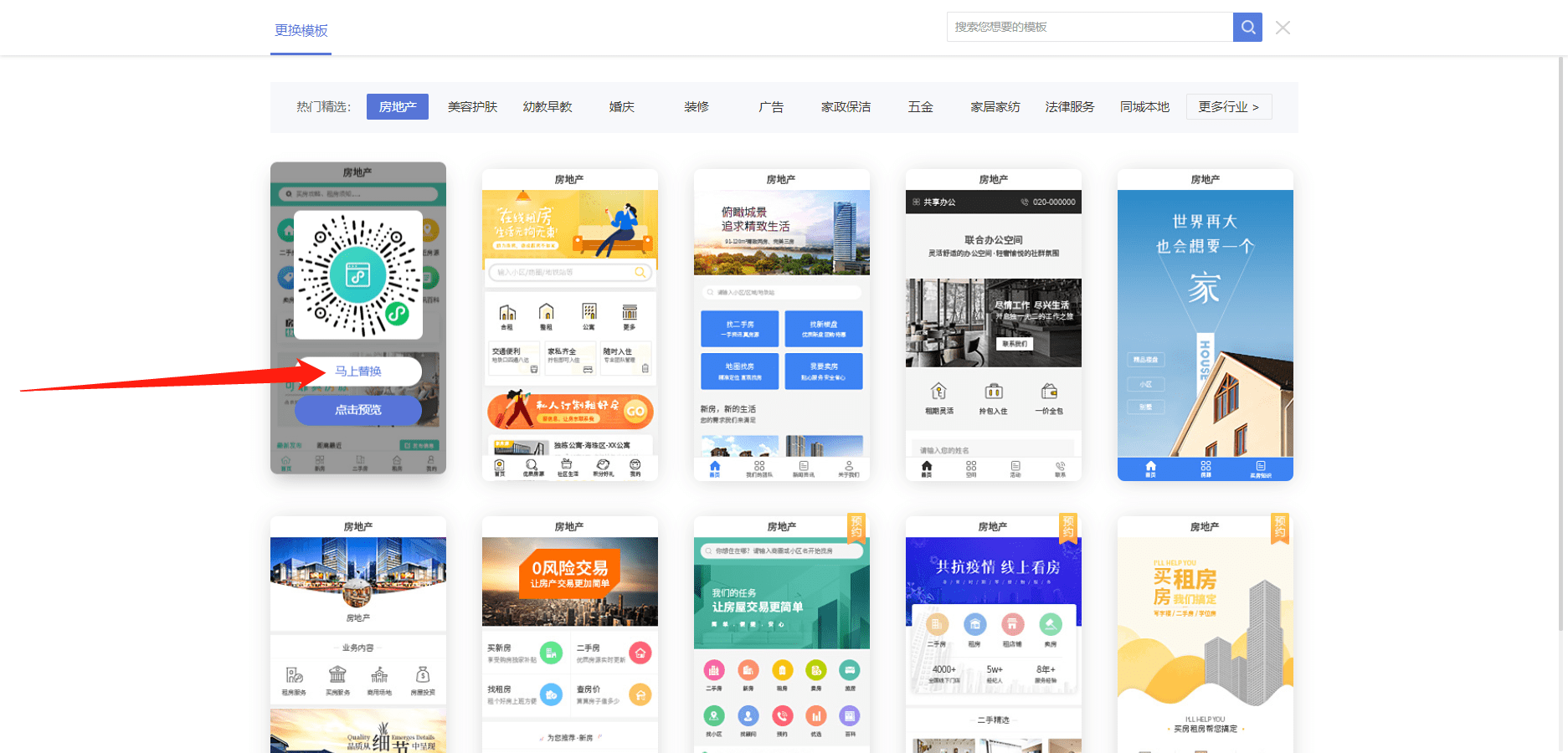Select the 共享办公 office space template
The width and height of the screenshot is (1568, 753).
tap(993, 326)
